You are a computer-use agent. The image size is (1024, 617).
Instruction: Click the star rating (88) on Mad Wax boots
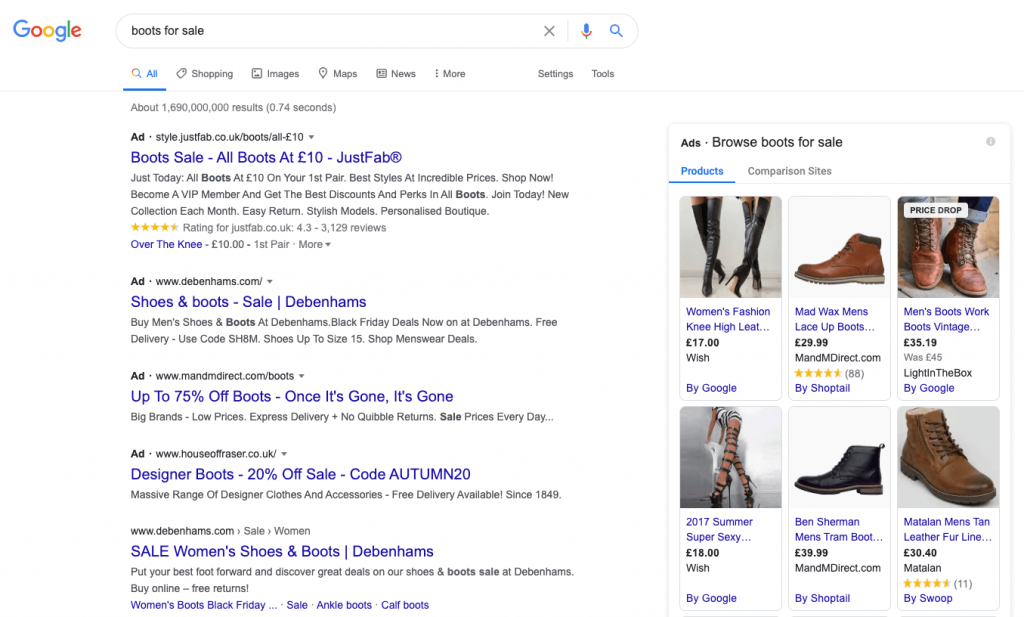(x=829, y=373)
